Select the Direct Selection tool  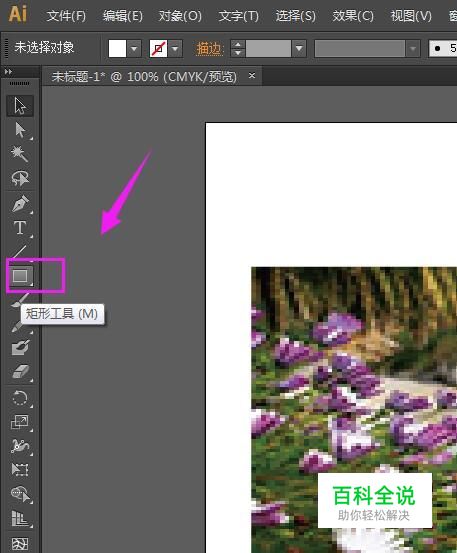[20, 130]
